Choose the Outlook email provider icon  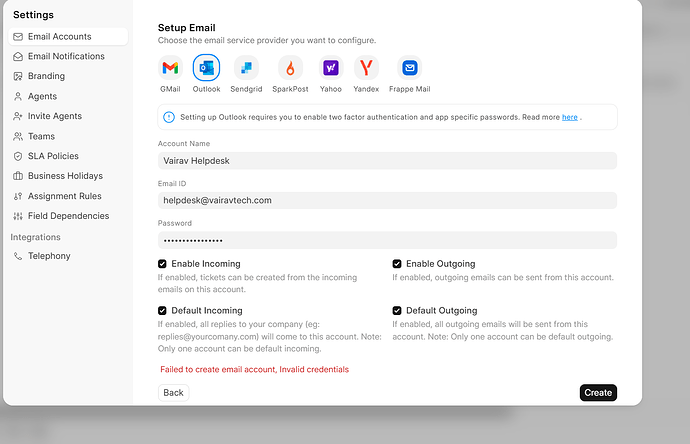click(206, 68)
